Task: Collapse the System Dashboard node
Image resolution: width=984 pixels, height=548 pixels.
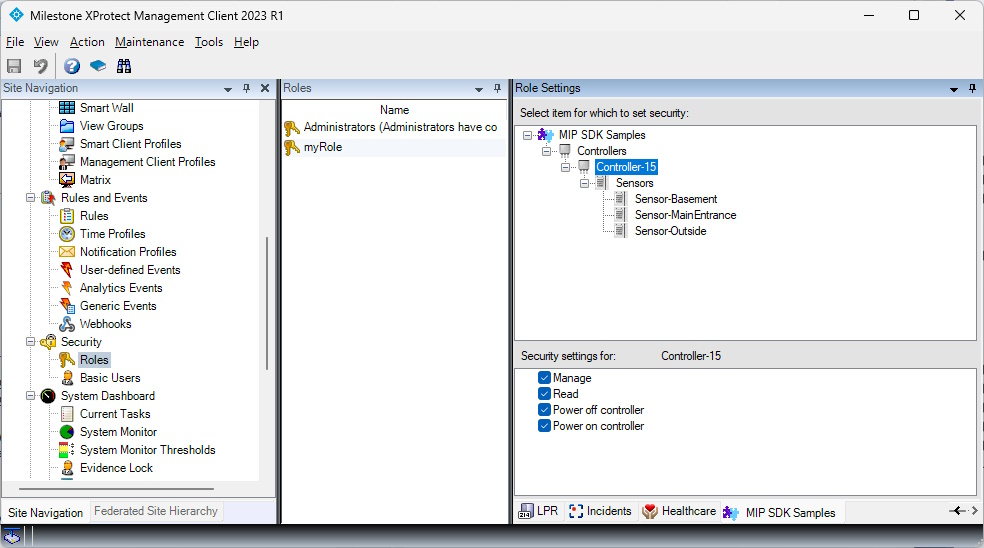Action: point(30,396)
